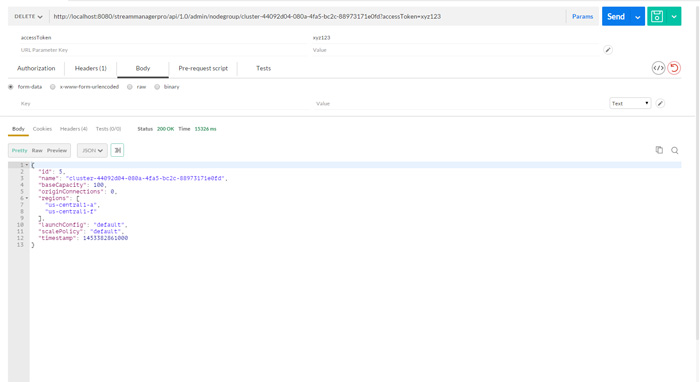The height and width of the screenshot is (382, 700).
Task: Click the "originConnections": 0 line
Action: [x=77, y=191]
